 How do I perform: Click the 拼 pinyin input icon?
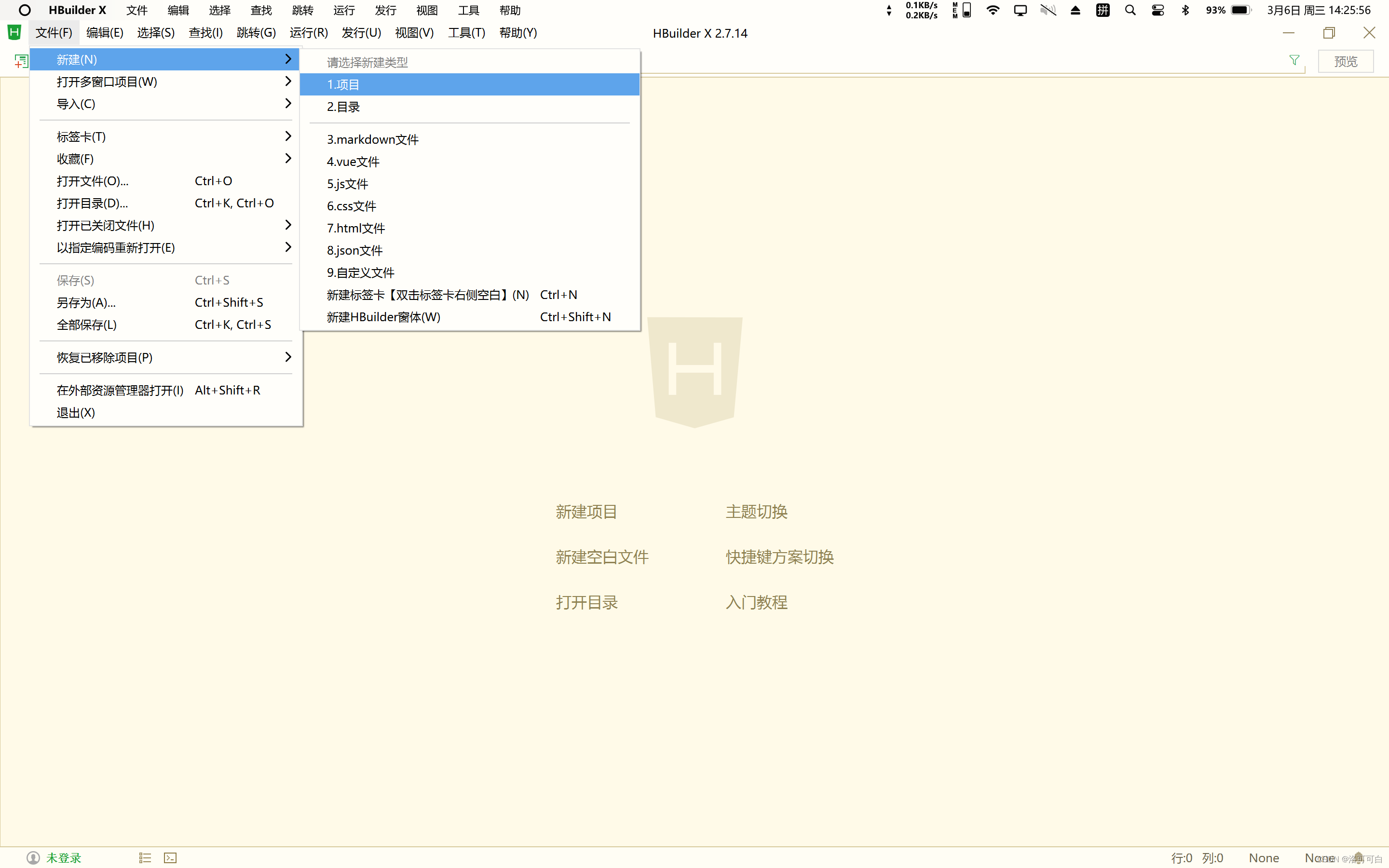point(1103,10)
